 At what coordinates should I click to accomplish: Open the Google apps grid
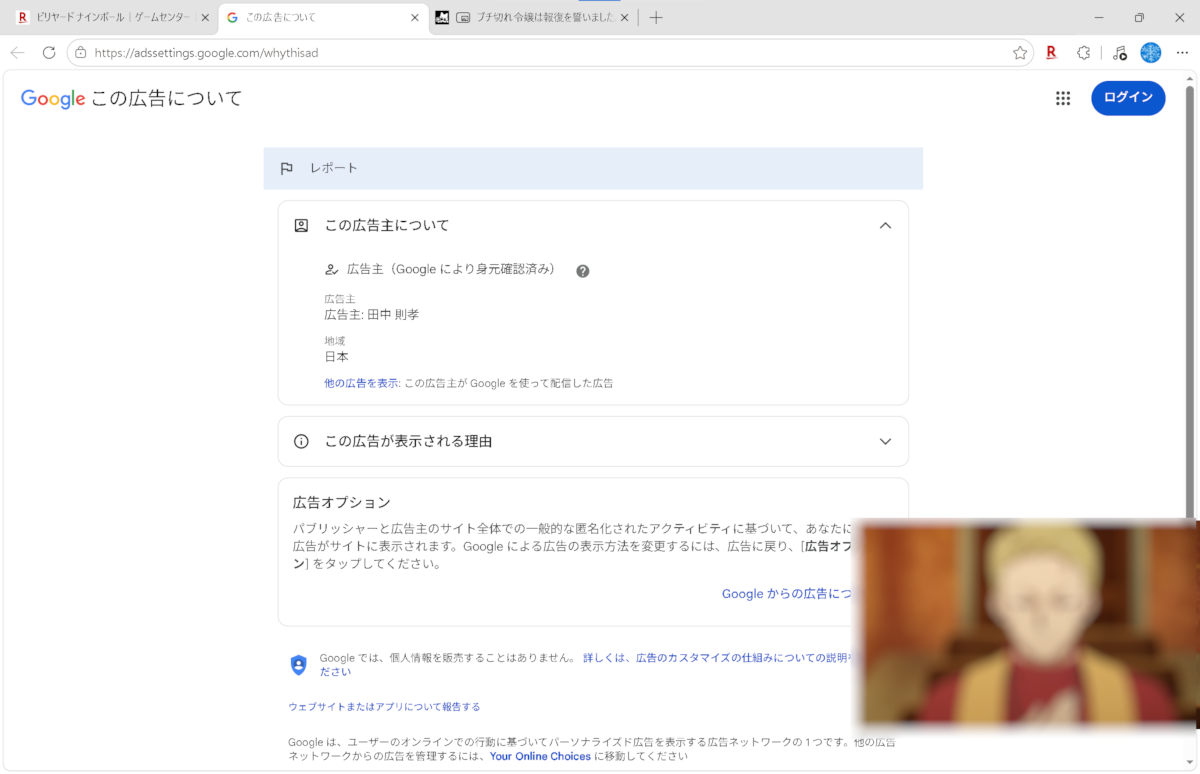[1063, 98]
